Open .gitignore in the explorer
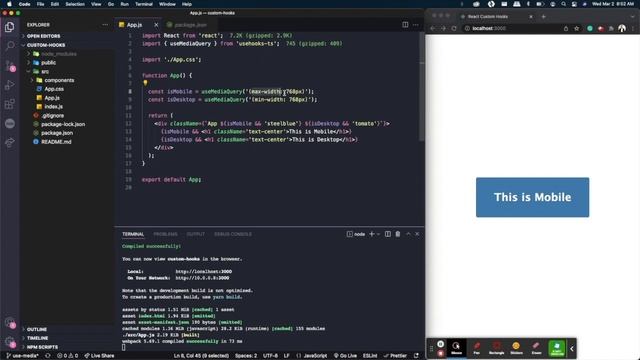640x360 pixels. [53, 116]
